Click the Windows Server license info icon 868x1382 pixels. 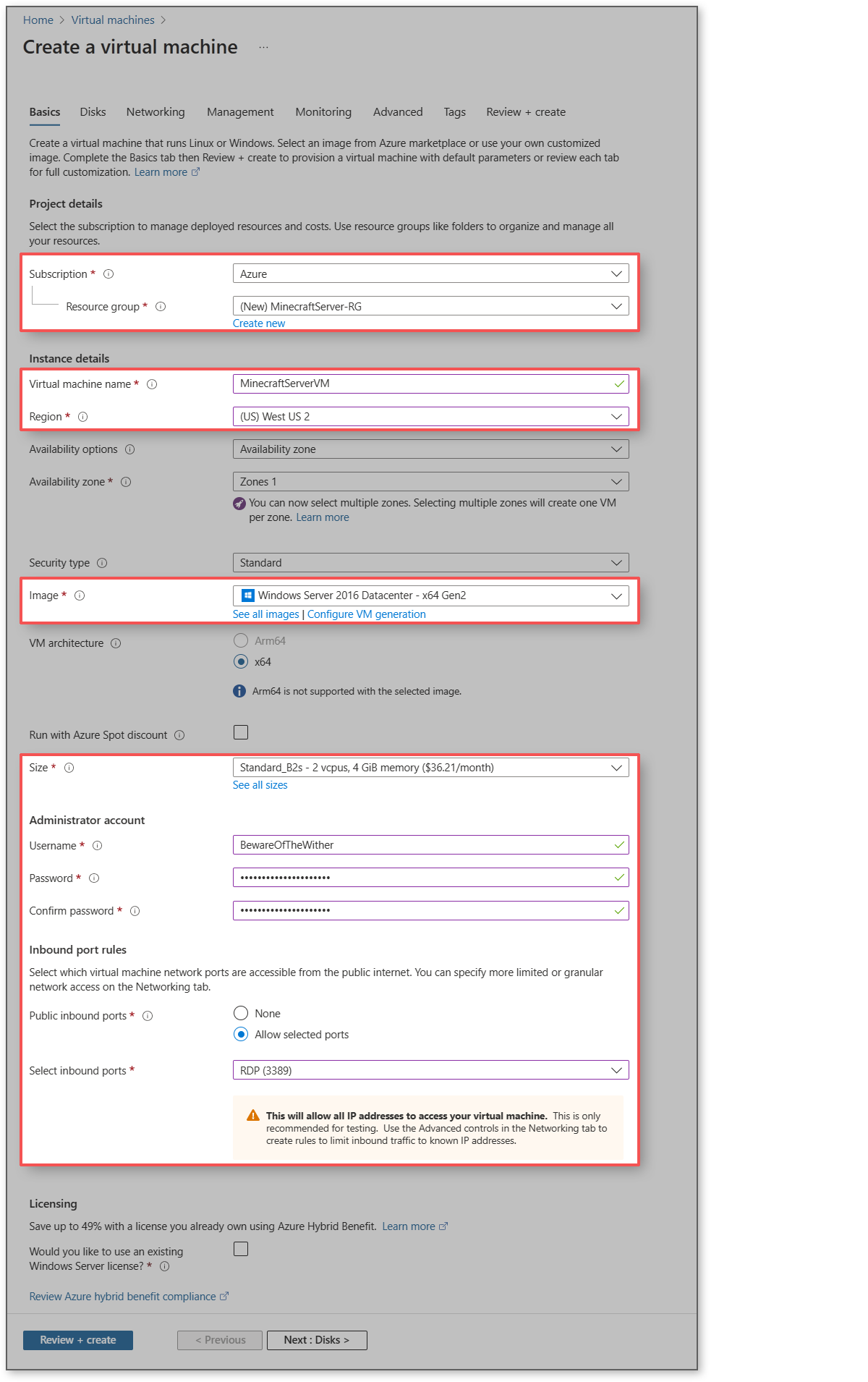(x=164, y=1266)
